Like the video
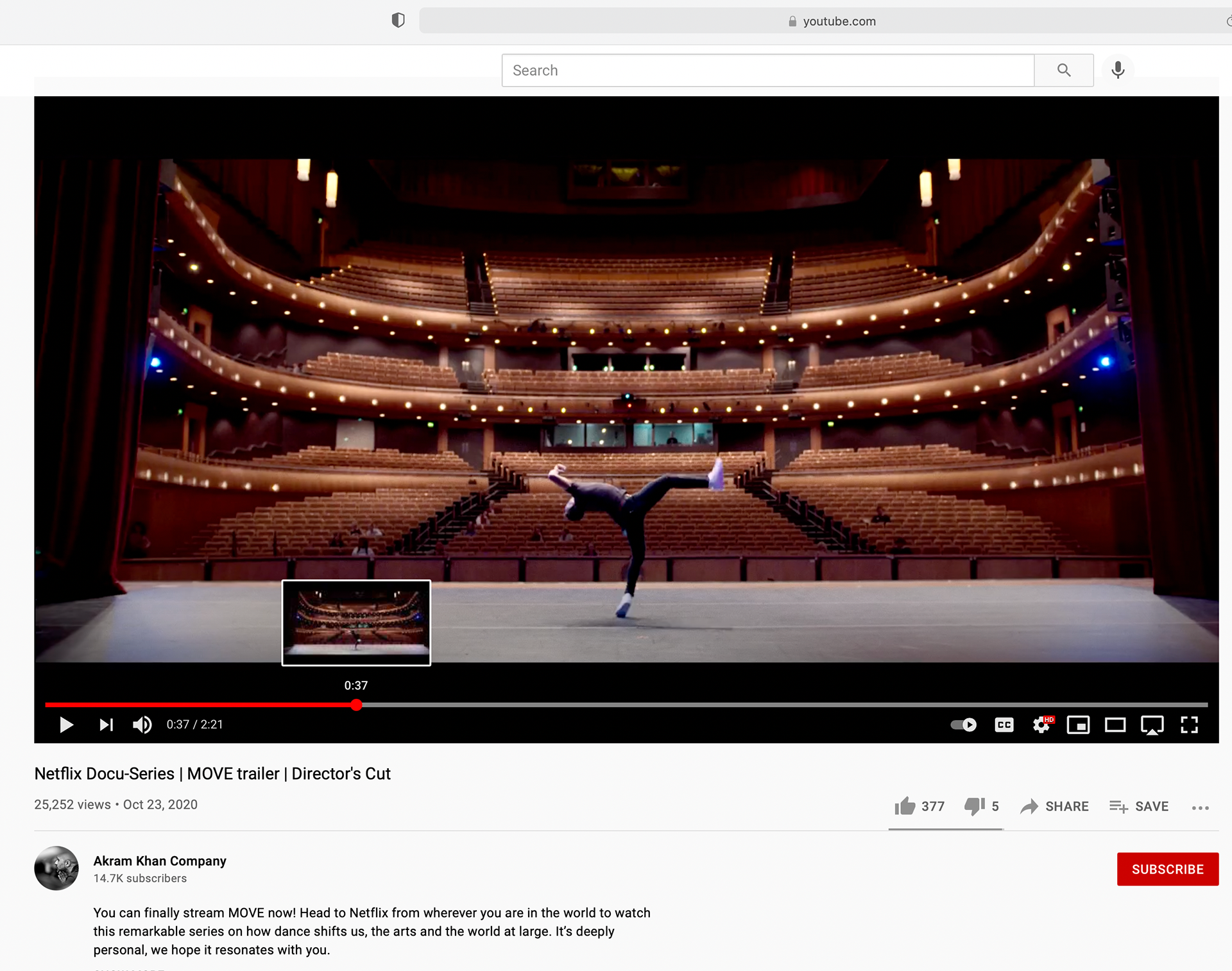 click(x=920, y=806)
